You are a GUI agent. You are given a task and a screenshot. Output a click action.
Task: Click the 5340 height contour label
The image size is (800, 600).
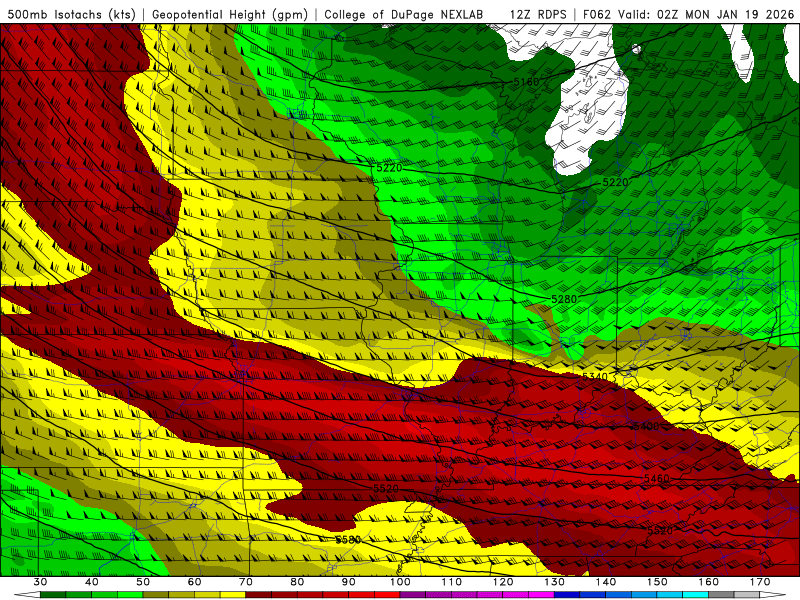point(595,377)
